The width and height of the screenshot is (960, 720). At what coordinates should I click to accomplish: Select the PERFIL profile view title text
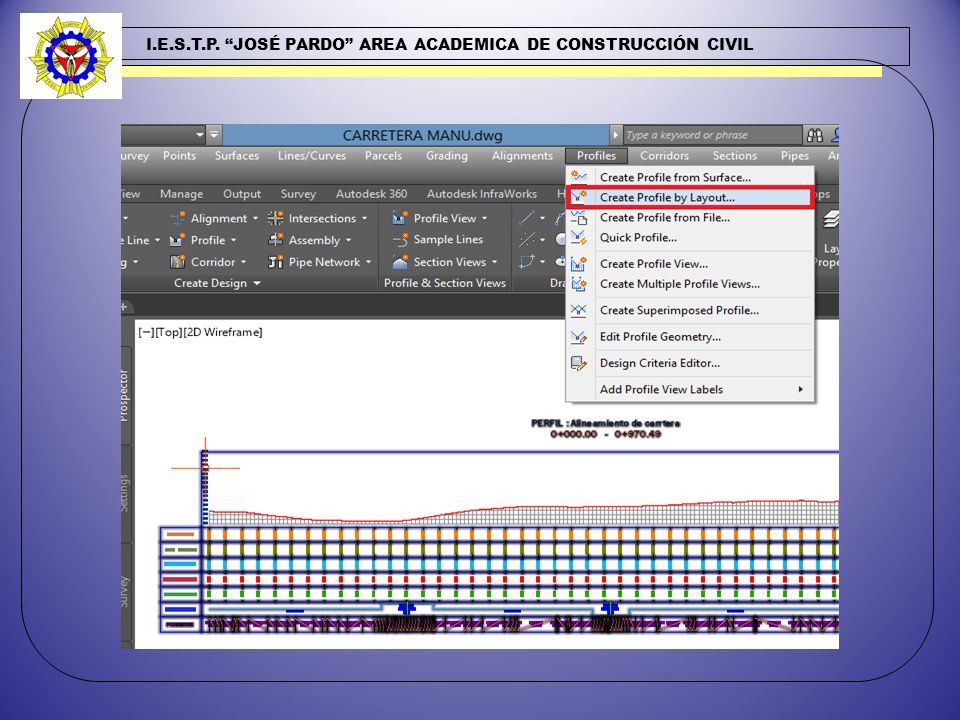click(x=606, y=423)
